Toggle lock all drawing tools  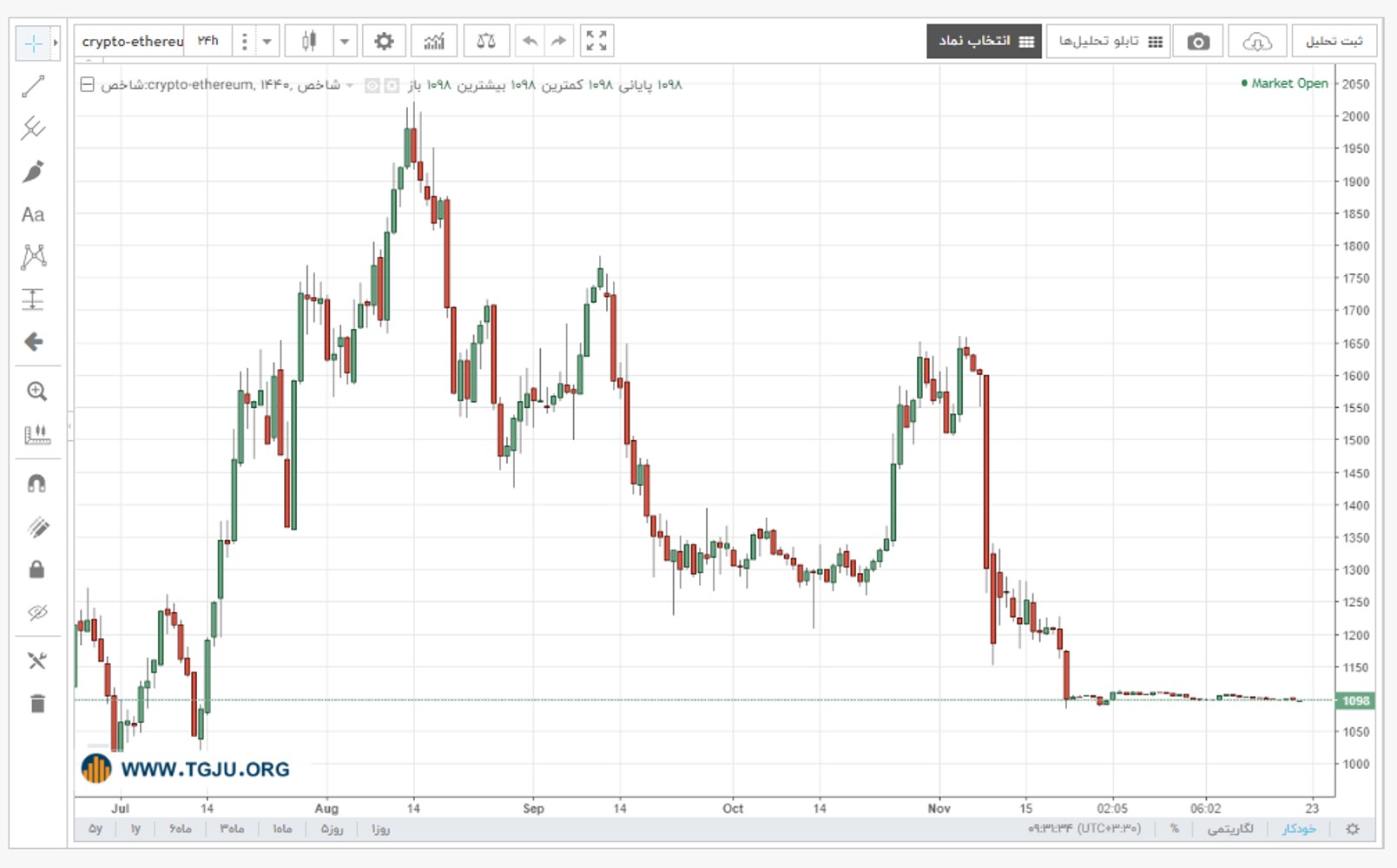(x=36, y=569)
